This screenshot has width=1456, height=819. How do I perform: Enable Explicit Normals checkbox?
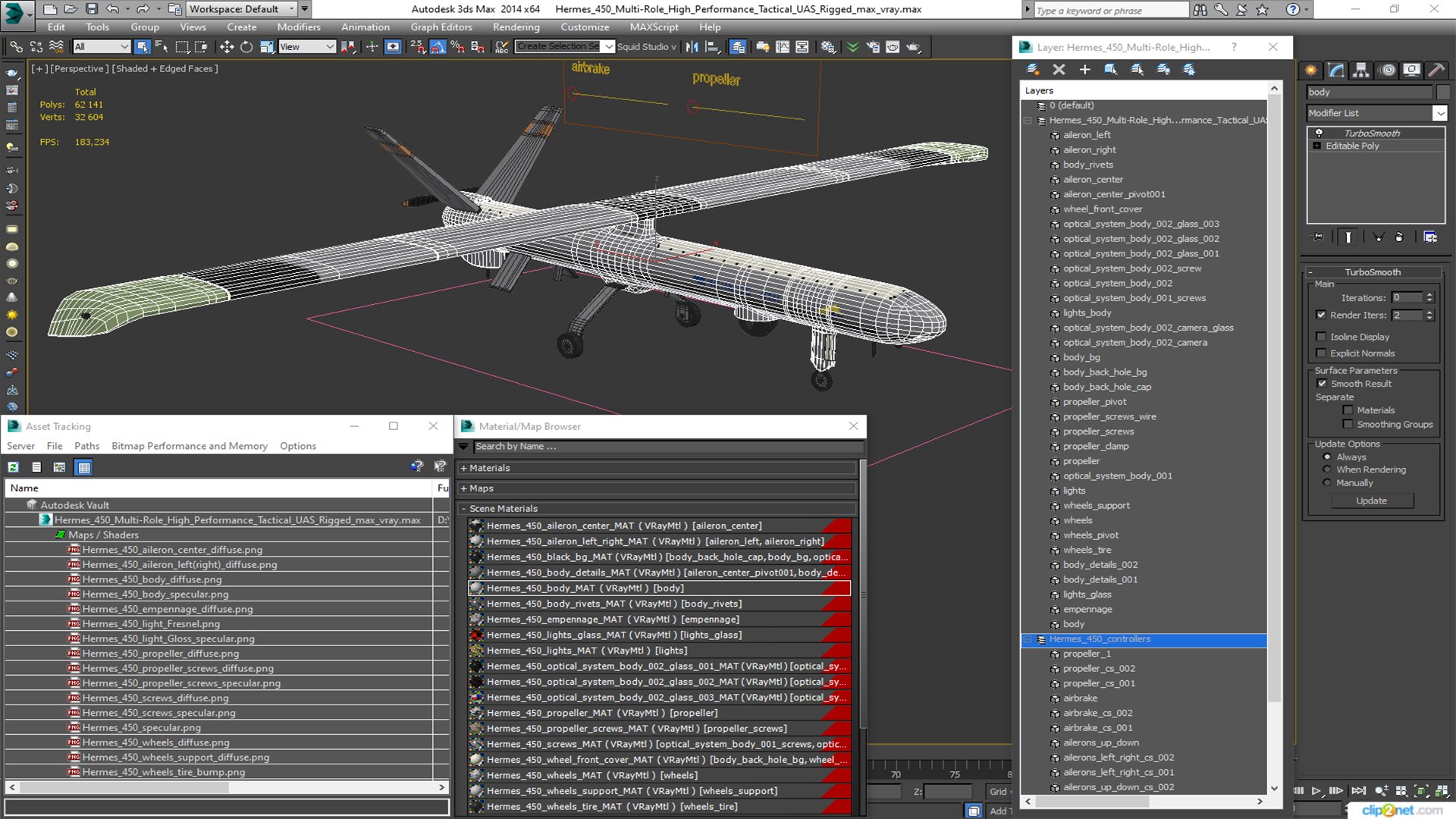click(x=1321, y=353)
